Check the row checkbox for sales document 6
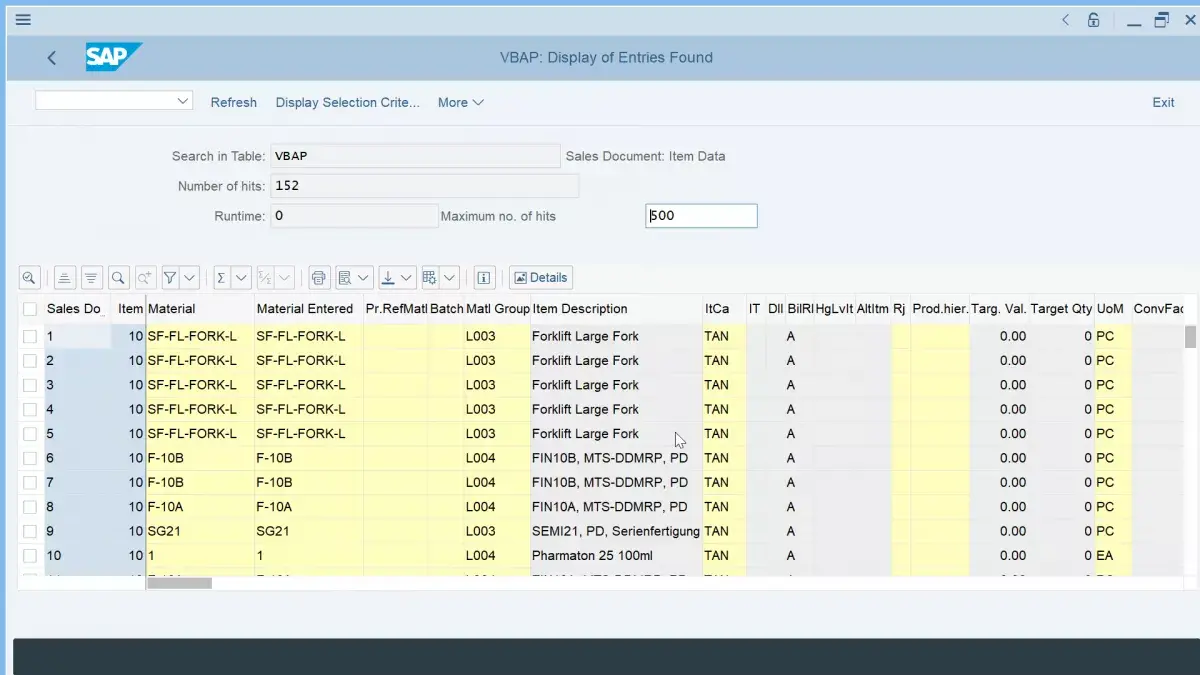 30,458
